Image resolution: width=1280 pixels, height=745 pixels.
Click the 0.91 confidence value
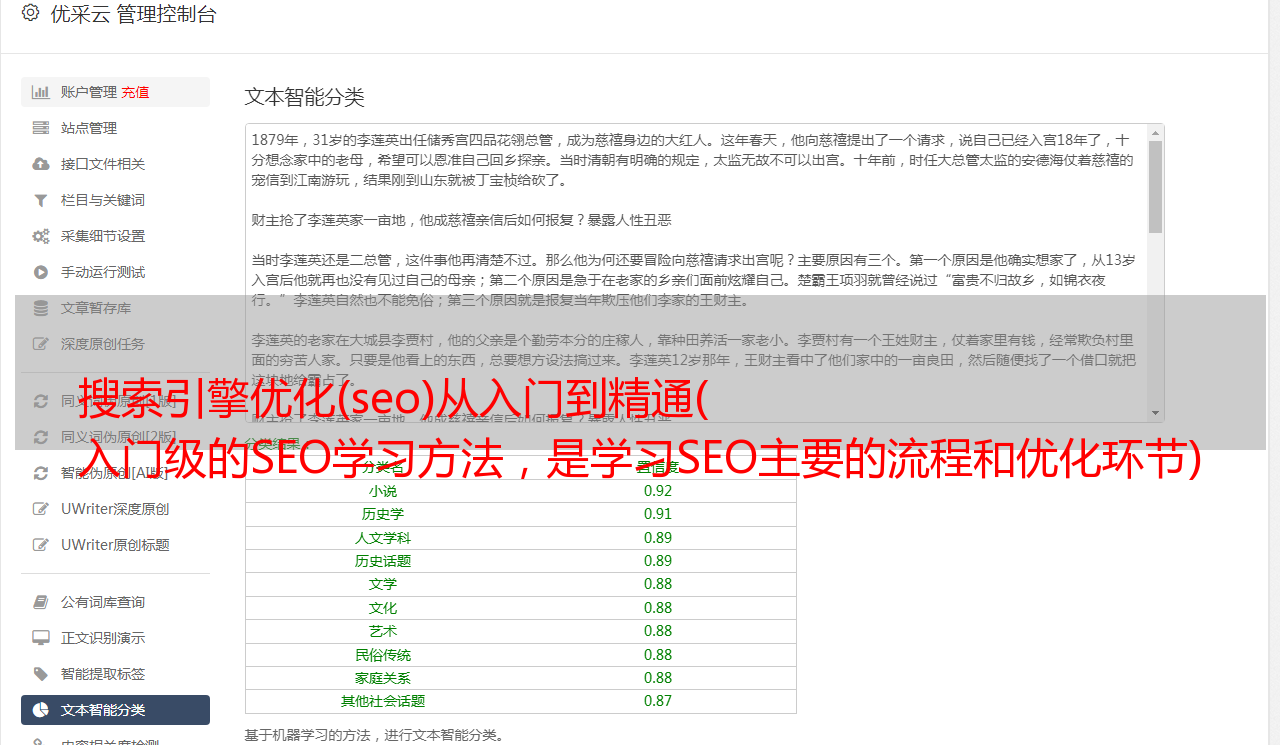click(x=658, y=514)
